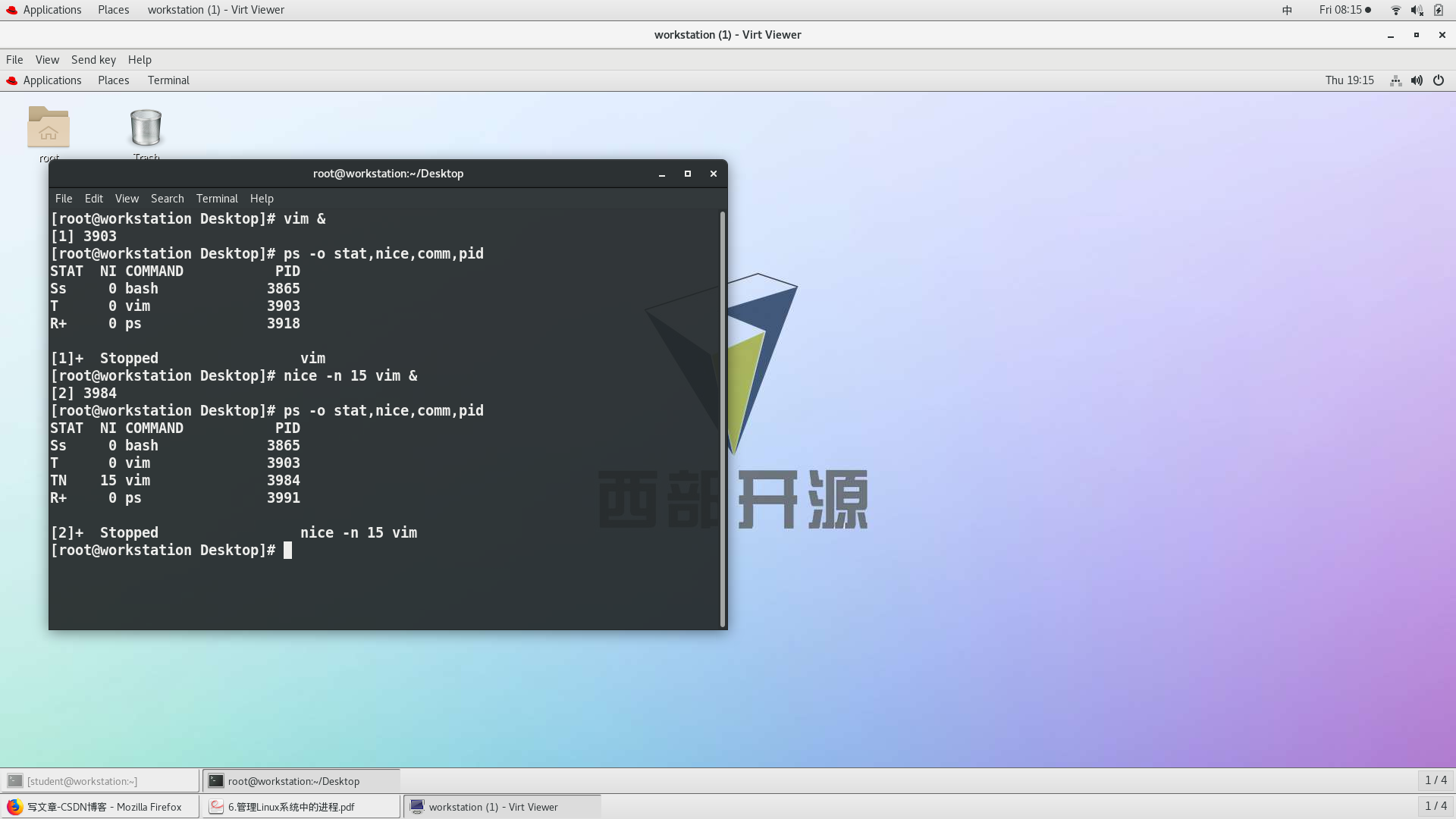Click the host Wi-Fi status icon
The width and height of the screenshot is (1456, 819).
coord(1395,10)
